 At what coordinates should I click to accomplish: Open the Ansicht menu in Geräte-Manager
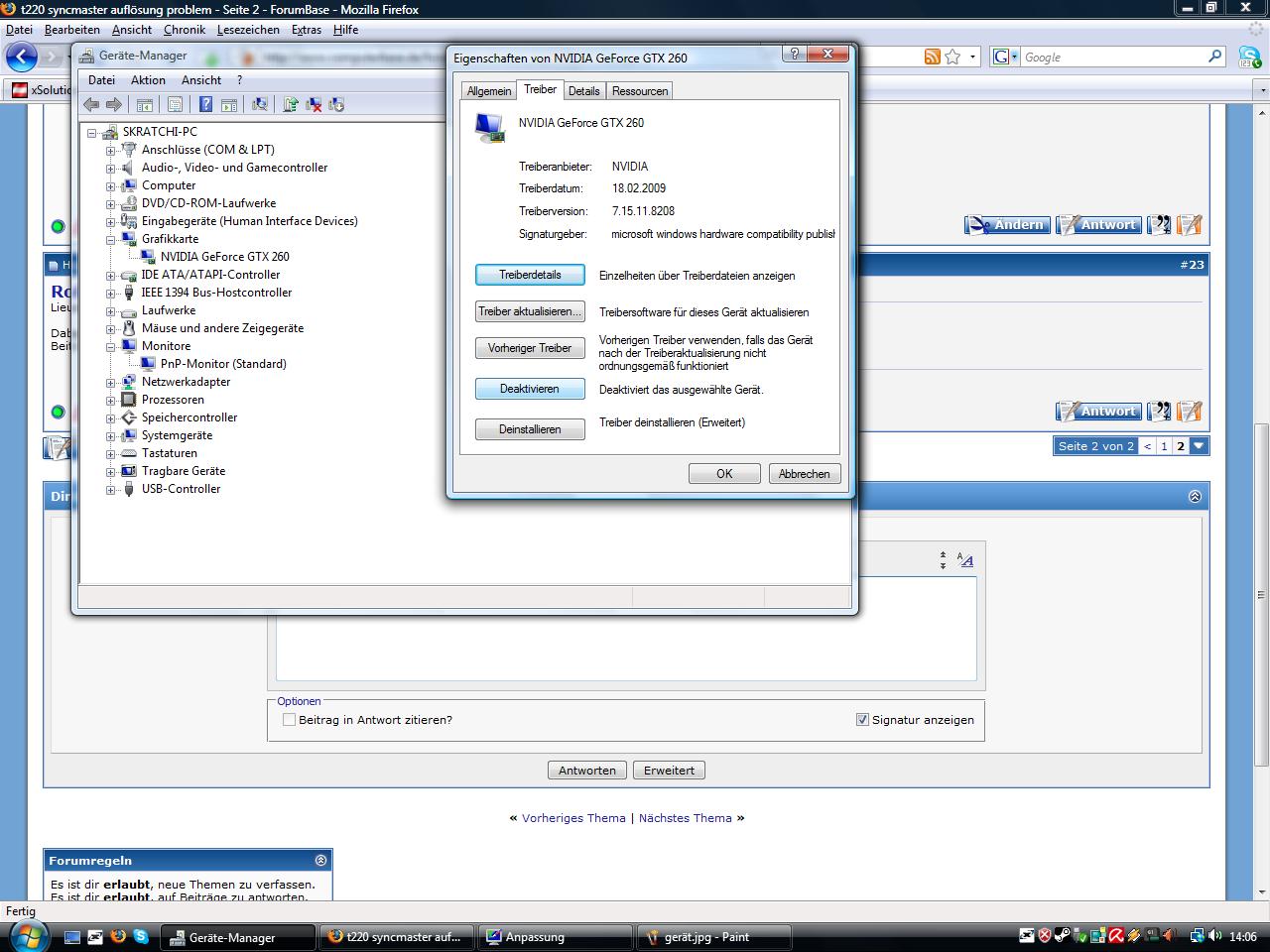click(x=201, y=80)
